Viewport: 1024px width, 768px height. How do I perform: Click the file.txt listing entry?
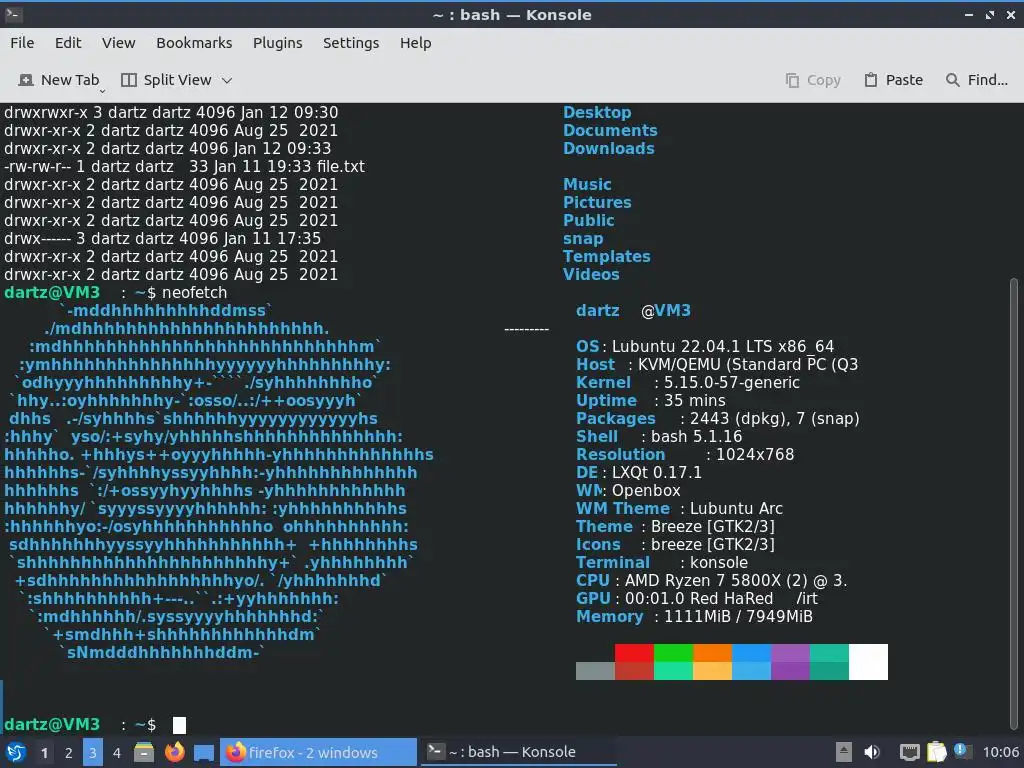[x=340, y=167]
